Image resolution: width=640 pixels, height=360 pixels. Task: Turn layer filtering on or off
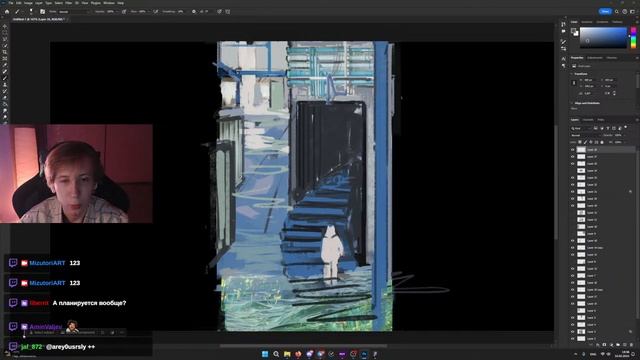(x=626, y=127)
